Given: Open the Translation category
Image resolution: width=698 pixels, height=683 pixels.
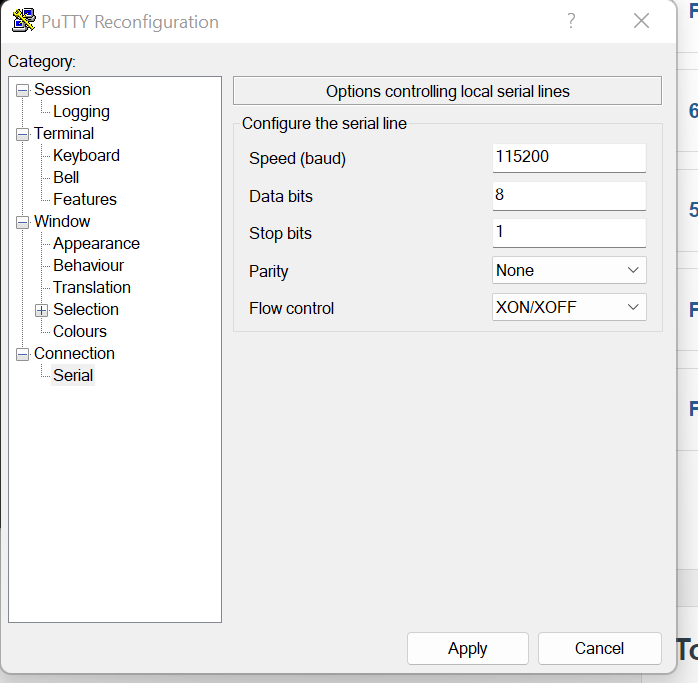Looking at the screenshot, I should tap(92, 287).
